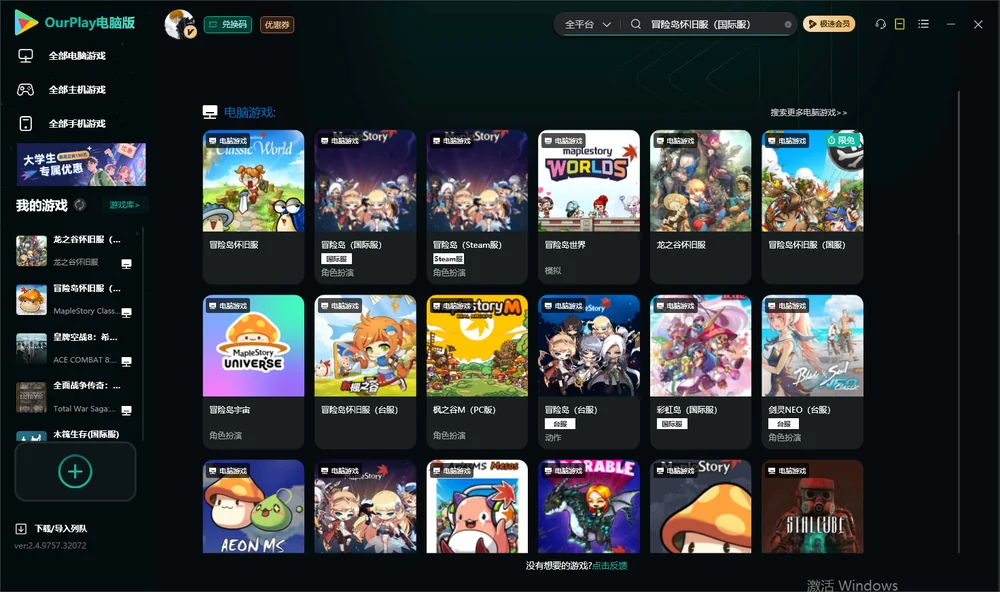The width and height of the screenshot is (1000, 592).
Task: Open the 下载/导入列队 download queue
Action: point(52,529)
